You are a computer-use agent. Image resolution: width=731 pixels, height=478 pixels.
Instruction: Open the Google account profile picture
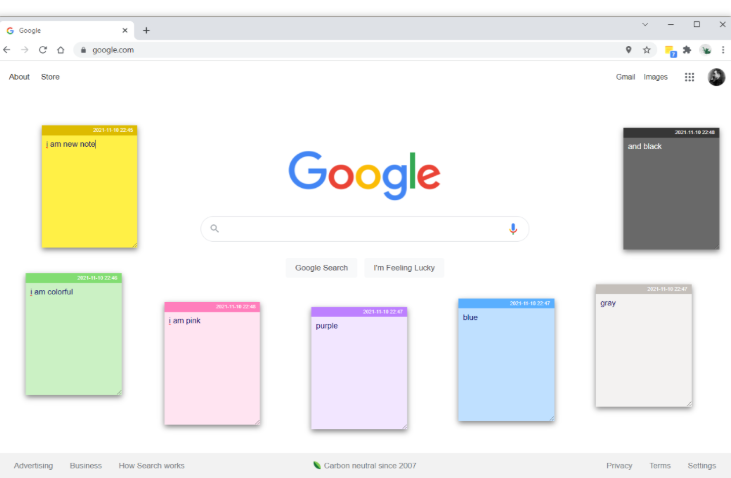pyautogui.click(x=717, y=77)
